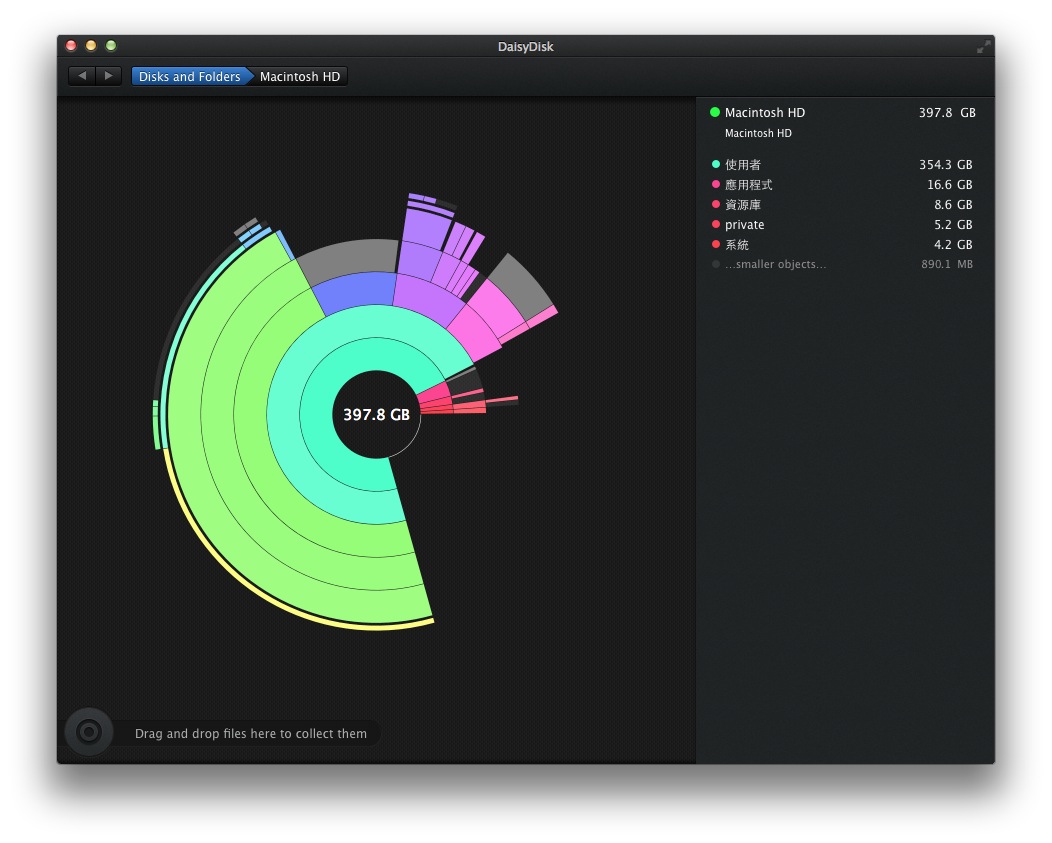Viewport: 1052px width, 843px height.
Task: Minimize DaisyDisk with the yellow button
Action: (91, 46)
